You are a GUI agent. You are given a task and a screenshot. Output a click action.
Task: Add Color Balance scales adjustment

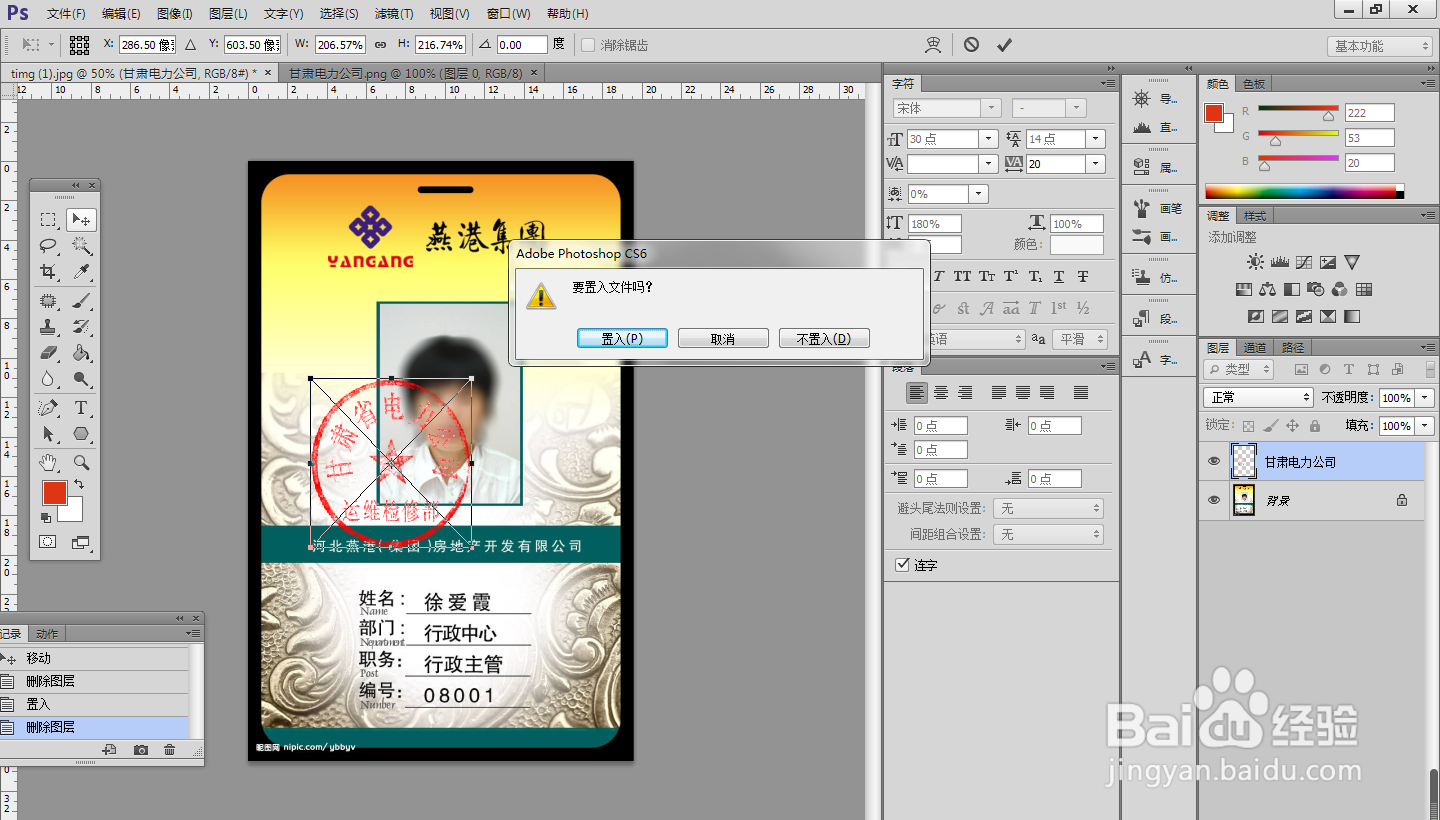tap(1268, 289)
